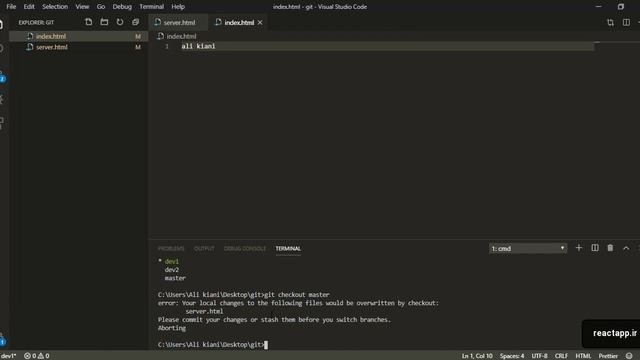The width and height of the screenshot is (640, 360).
Task: Click the index.html breadcrumb above editor
Action: pyautogui.click(x=177, y=36)
